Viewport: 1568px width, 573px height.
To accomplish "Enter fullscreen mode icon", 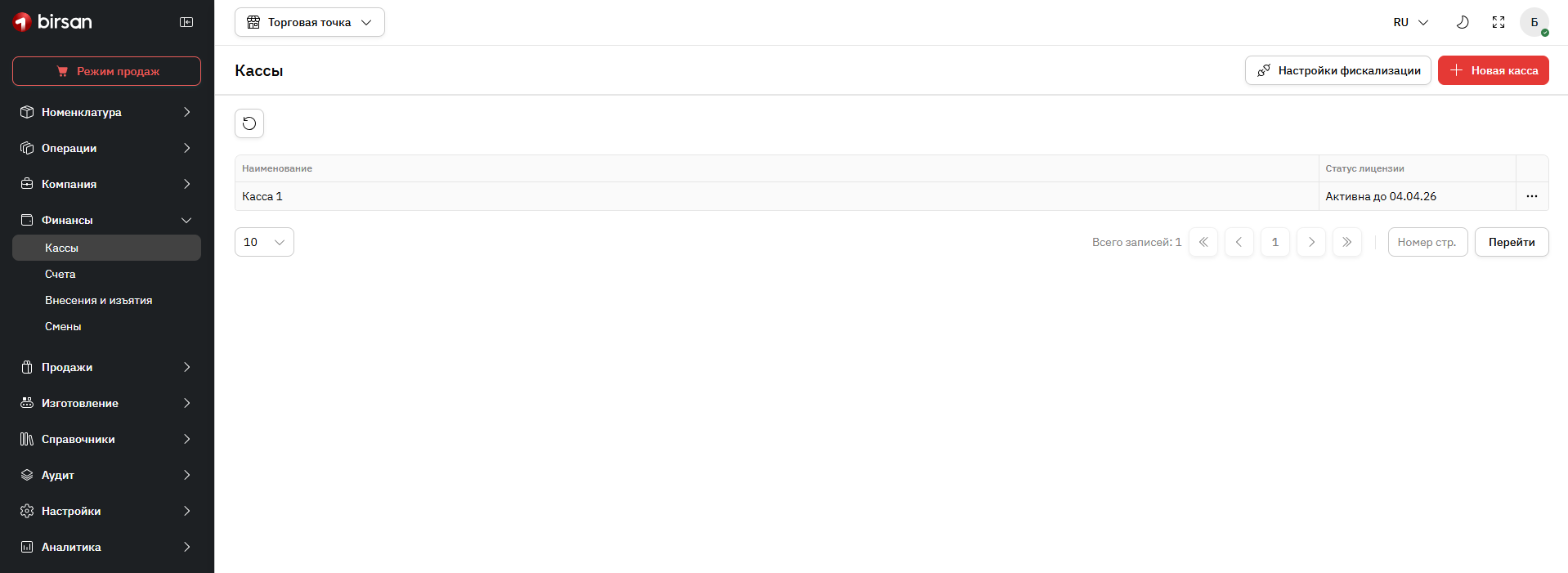I will pyautogui.click(x=1499, y=22).
